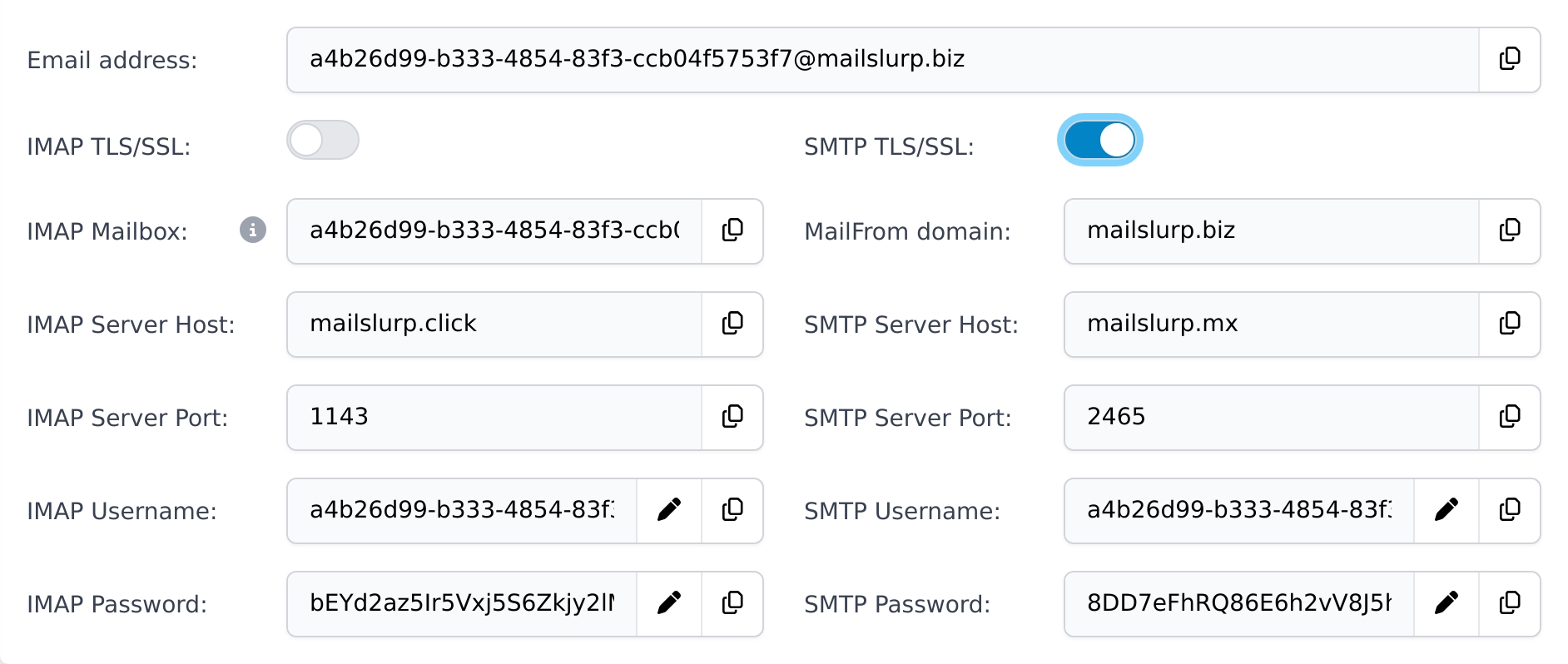Select the IMAP Server Host field mailslurp.click
1568x664 pixels.
494,325
